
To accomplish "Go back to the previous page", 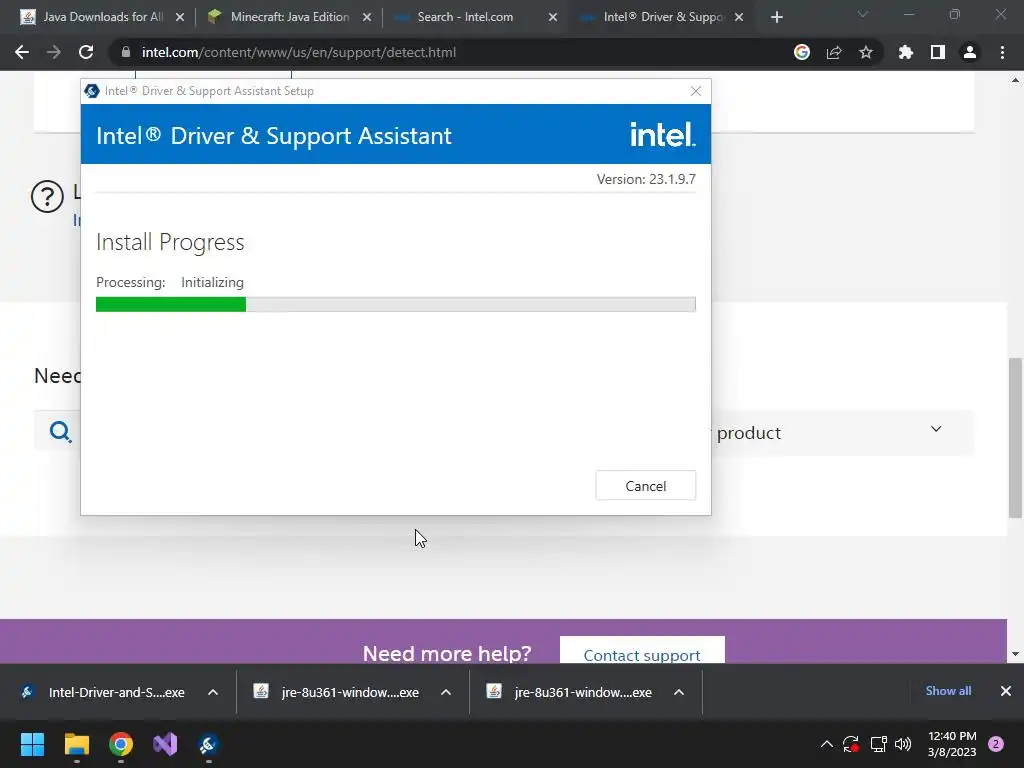I will click(x=22, y=52).
